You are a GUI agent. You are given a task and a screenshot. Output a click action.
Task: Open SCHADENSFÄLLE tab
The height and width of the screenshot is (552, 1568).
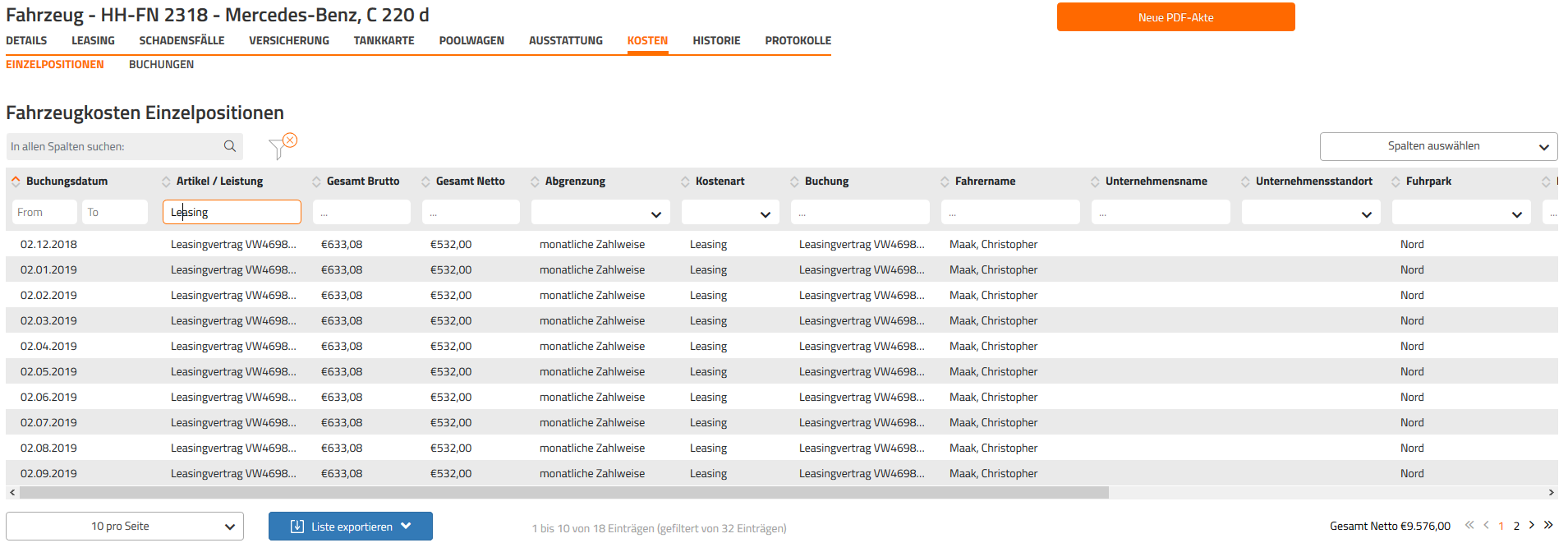pos(182,40)
